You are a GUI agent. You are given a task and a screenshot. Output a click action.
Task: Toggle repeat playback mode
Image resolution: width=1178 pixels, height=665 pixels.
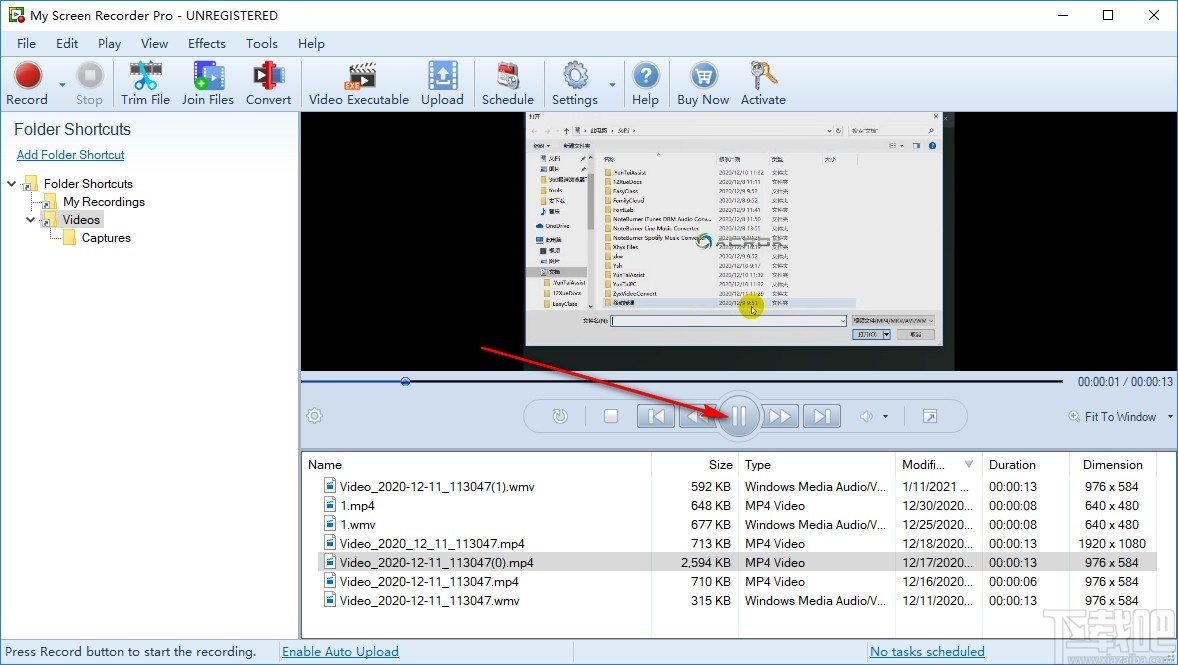[560, 416]
